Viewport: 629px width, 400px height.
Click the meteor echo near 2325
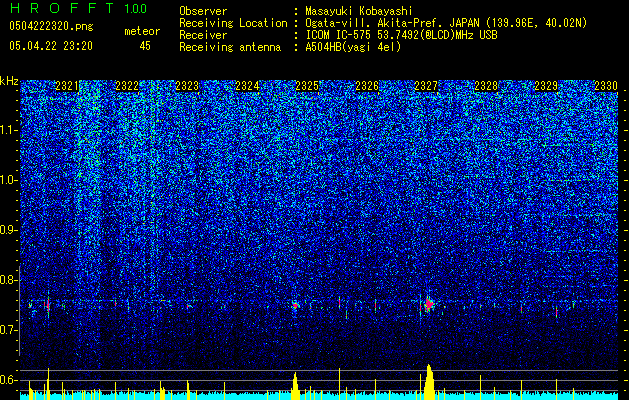pyautogui.click(x=296, y=306)
